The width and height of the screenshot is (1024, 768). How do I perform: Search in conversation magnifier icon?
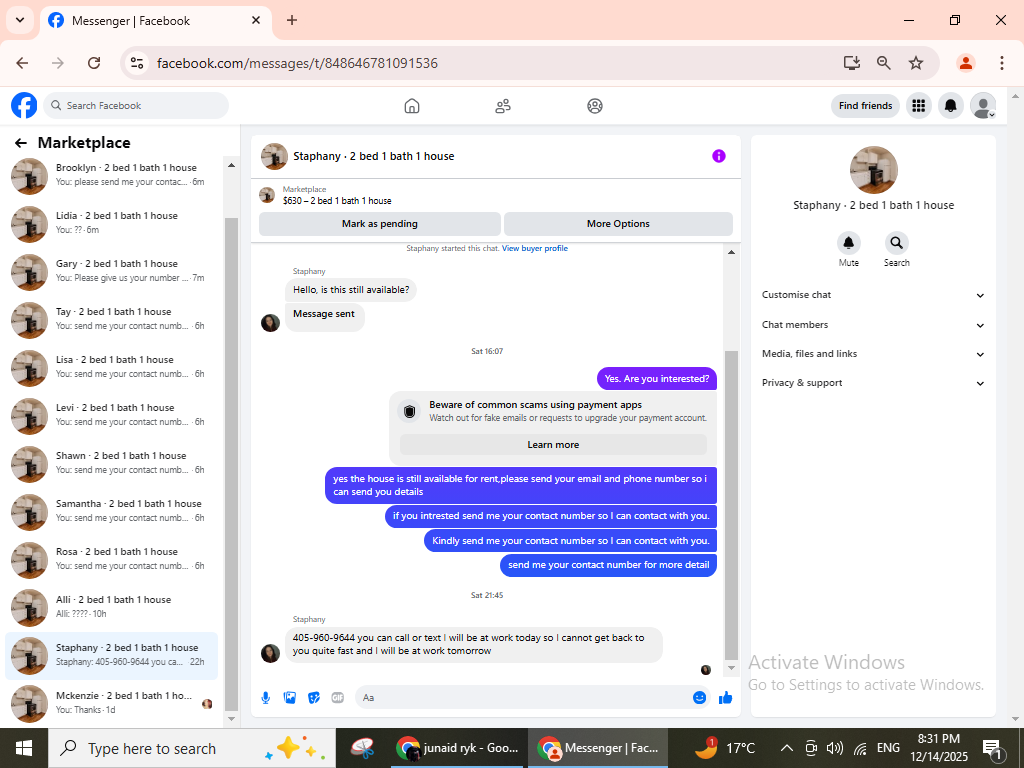coord(897,243)
